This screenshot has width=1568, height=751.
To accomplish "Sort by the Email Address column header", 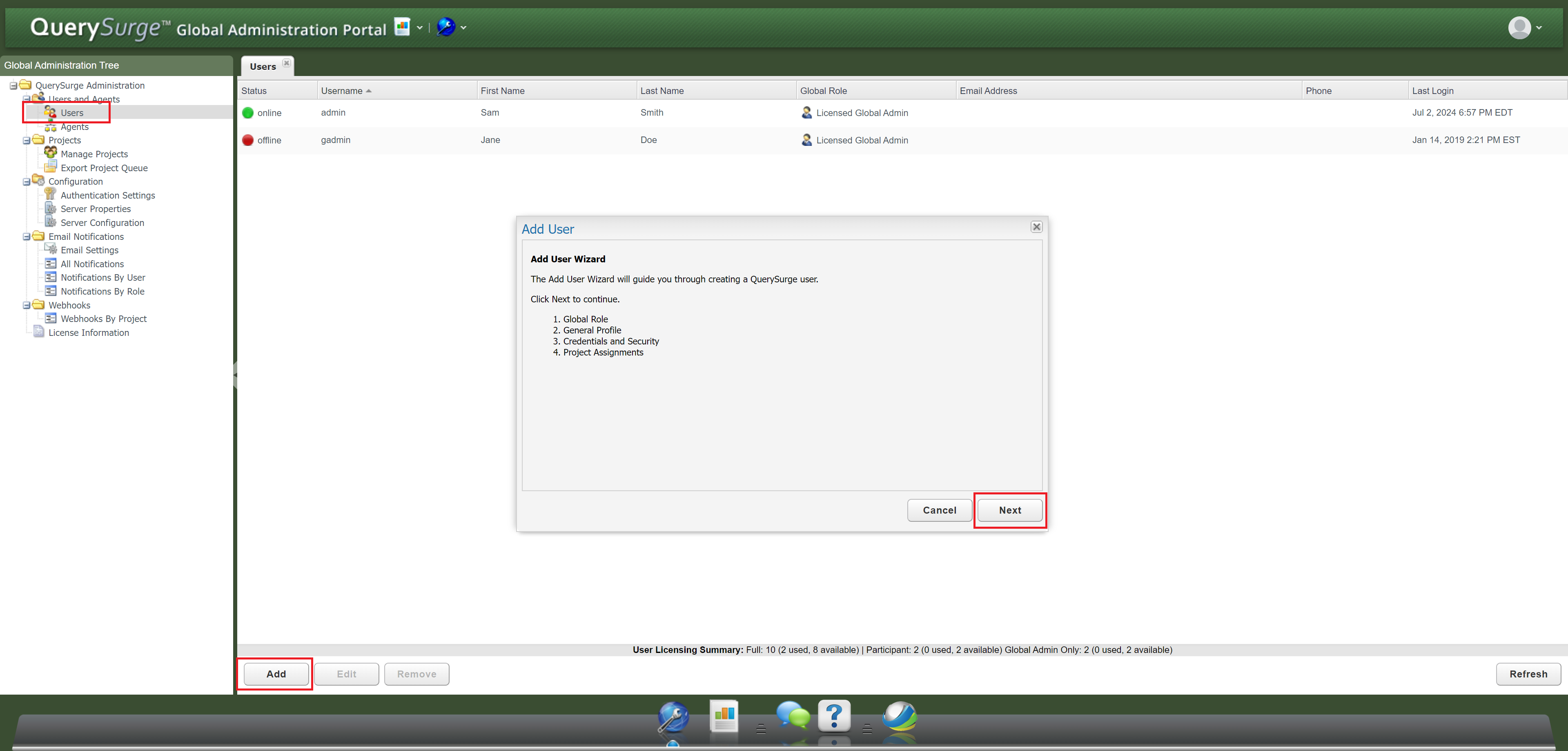I will [1129, 91].
